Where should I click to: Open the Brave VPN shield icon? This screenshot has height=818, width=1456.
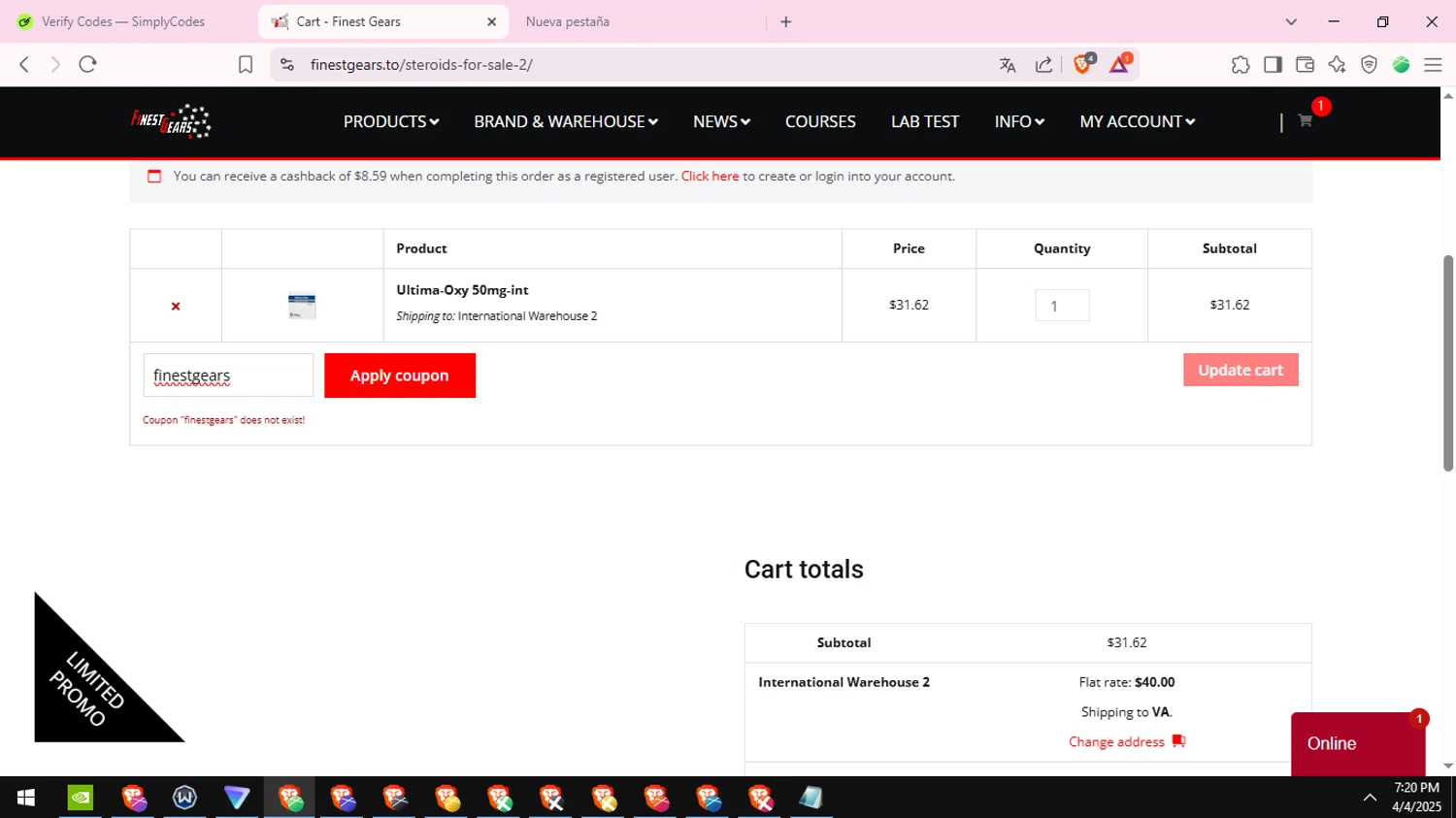tap(1369, 65)
